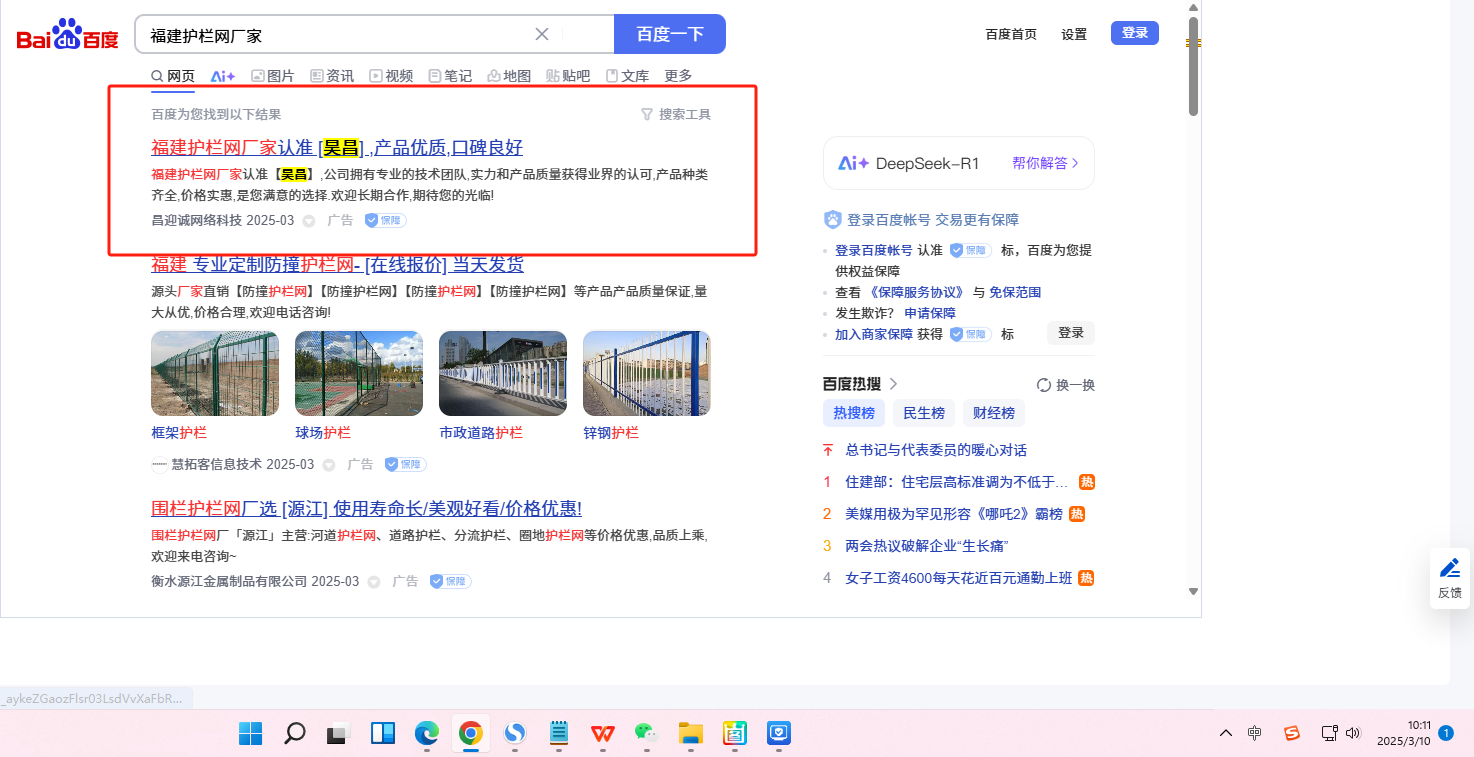
Task: Click the 帮你解答 DeepSeek-R1 link
Action: [1045, 163]
